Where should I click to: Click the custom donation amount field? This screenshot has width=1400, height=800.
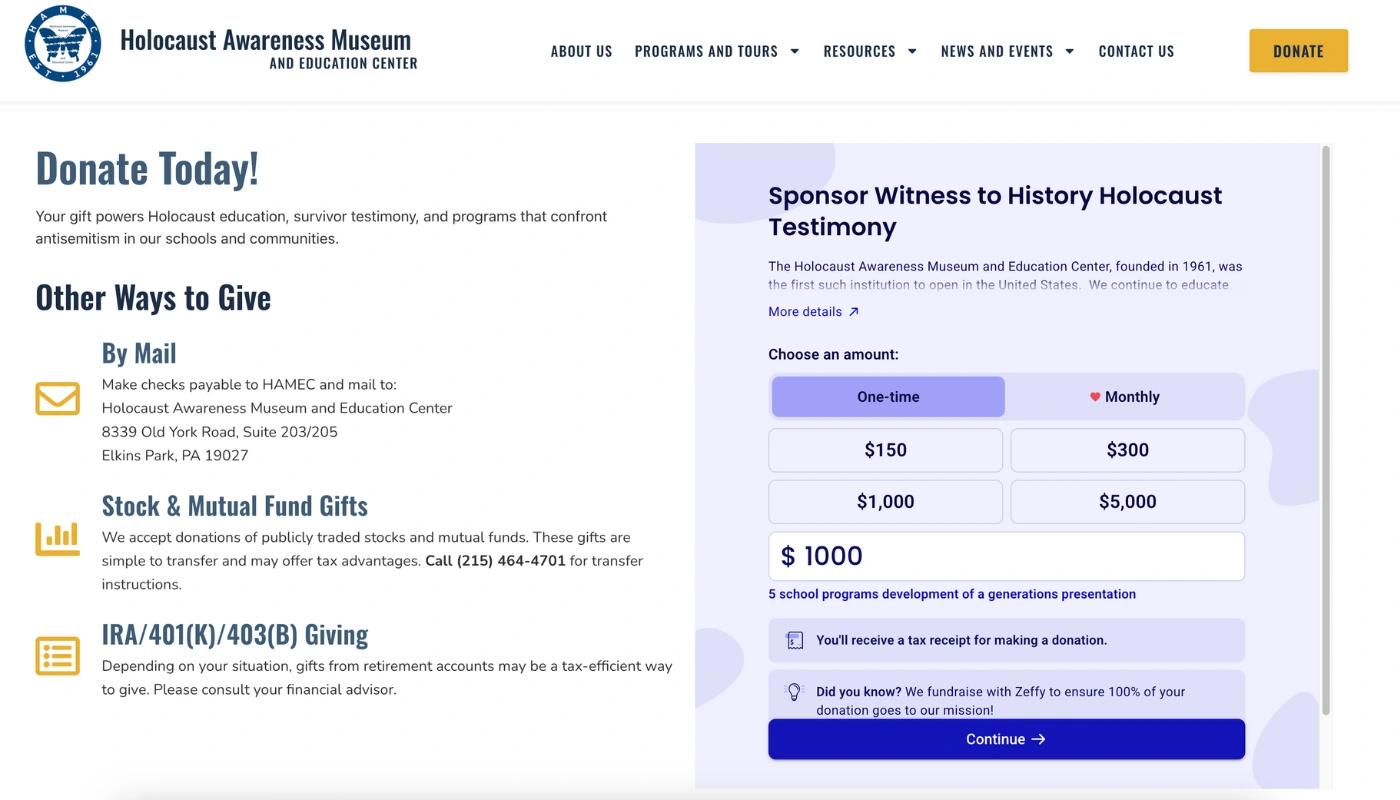click(x=1006, y=555)
